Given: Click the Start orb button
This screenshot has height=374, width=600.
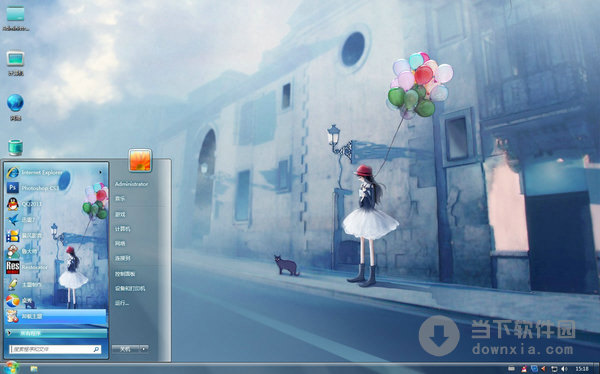Looking at the screenshot, I should point(12,367).
